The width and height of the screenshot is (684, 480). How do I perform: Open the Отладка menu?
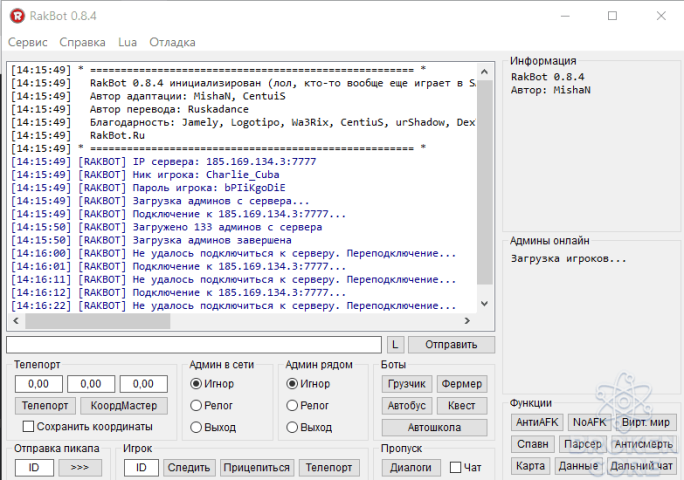(172, 42)
